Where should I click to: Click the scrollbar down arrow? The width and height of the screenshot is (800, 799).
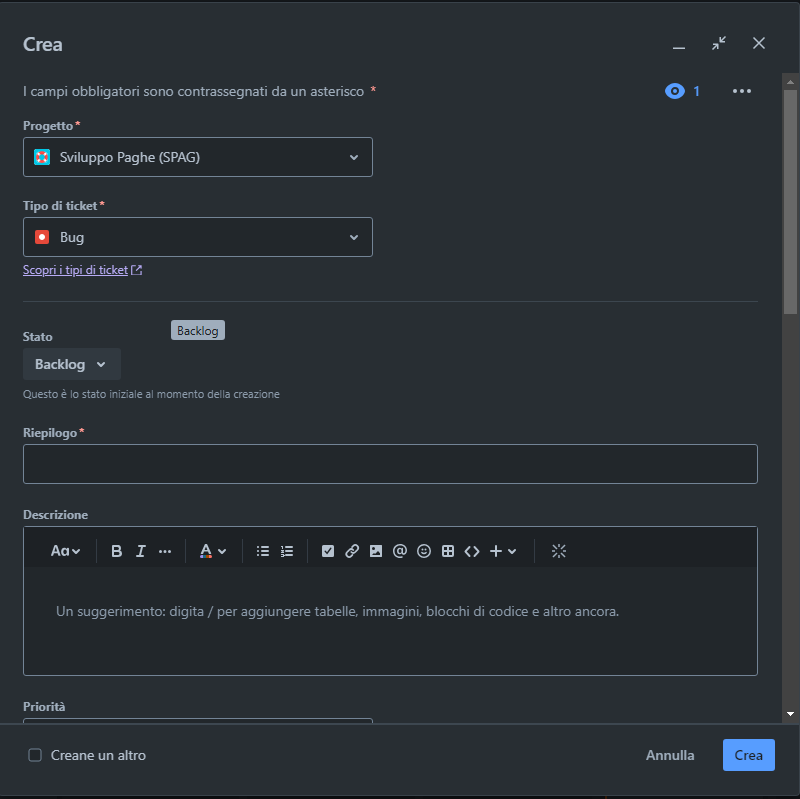(790, 714)
